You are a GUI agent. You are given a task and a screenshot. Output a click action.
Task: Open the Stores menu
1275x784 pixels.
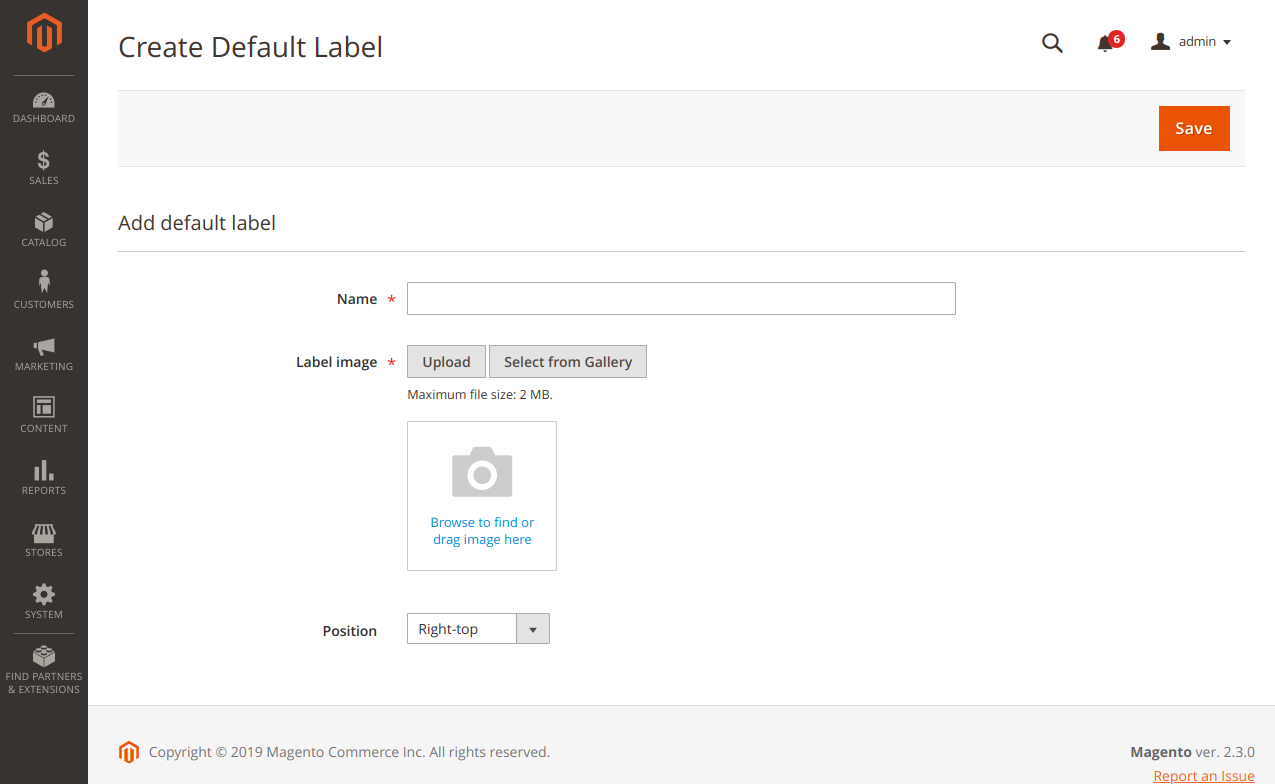(44, 540)
